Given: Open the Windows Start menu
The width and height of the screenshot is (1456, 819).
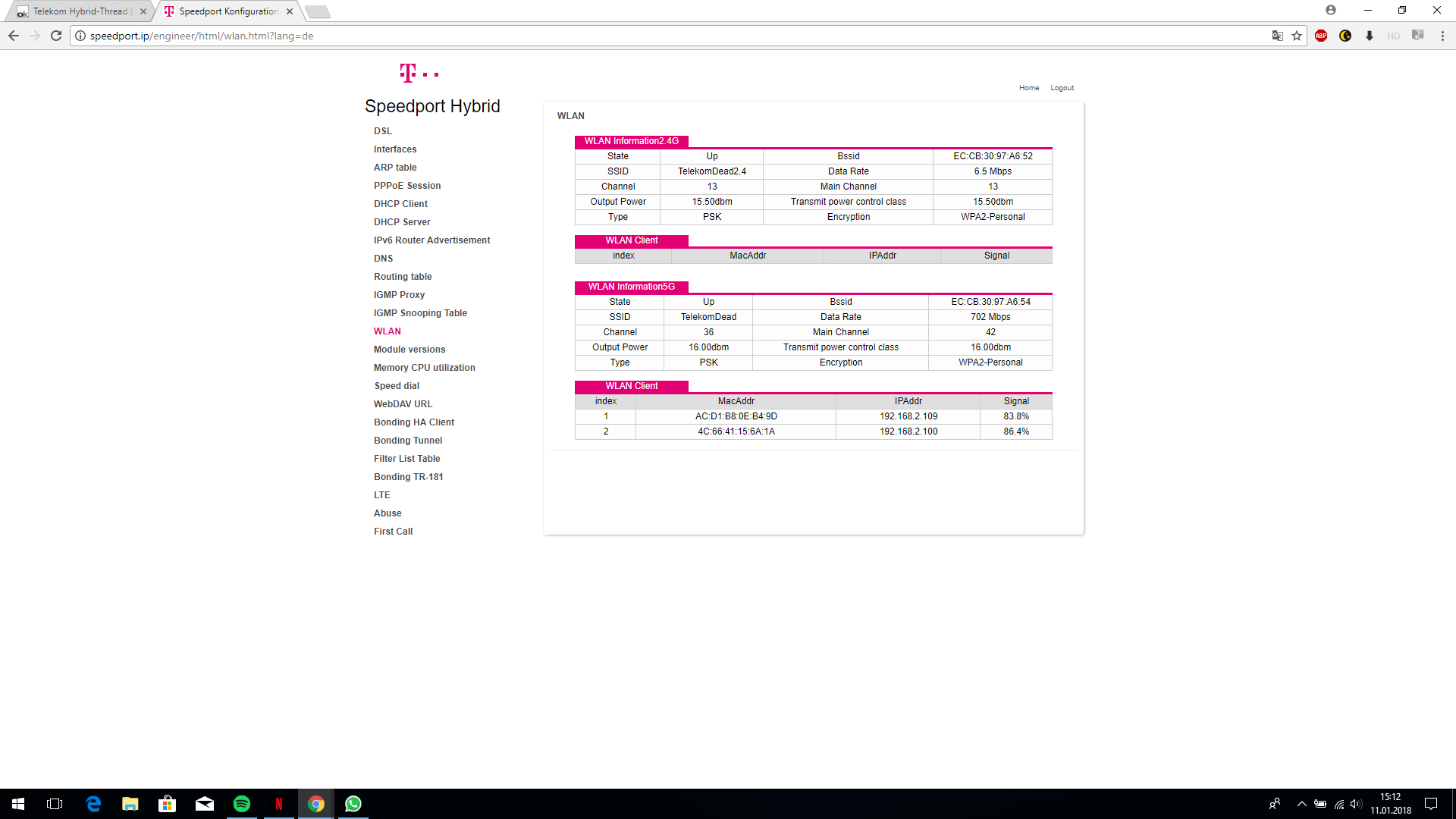Looking at the screenshot, I should click(x=18, y=804).
